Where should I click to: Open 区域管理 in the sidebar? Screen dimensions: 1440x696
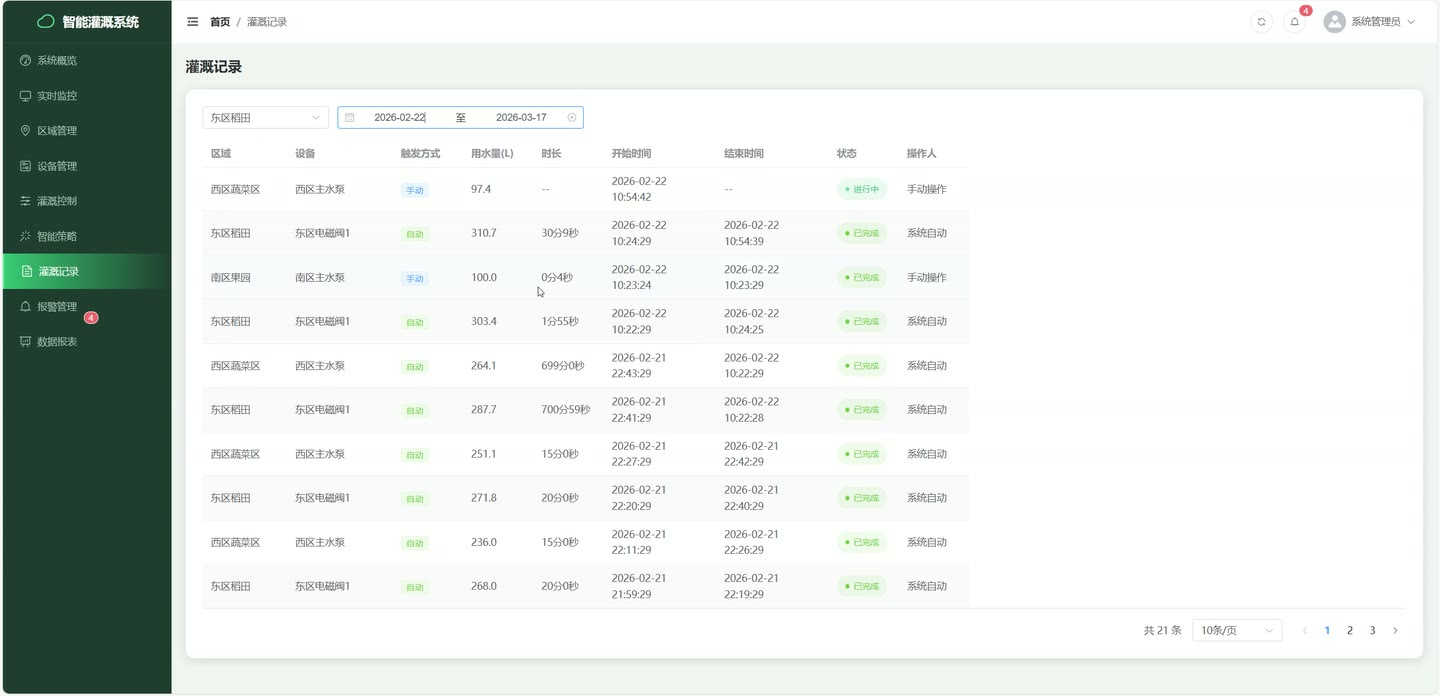pyautogui.click(x=86, y=131)
